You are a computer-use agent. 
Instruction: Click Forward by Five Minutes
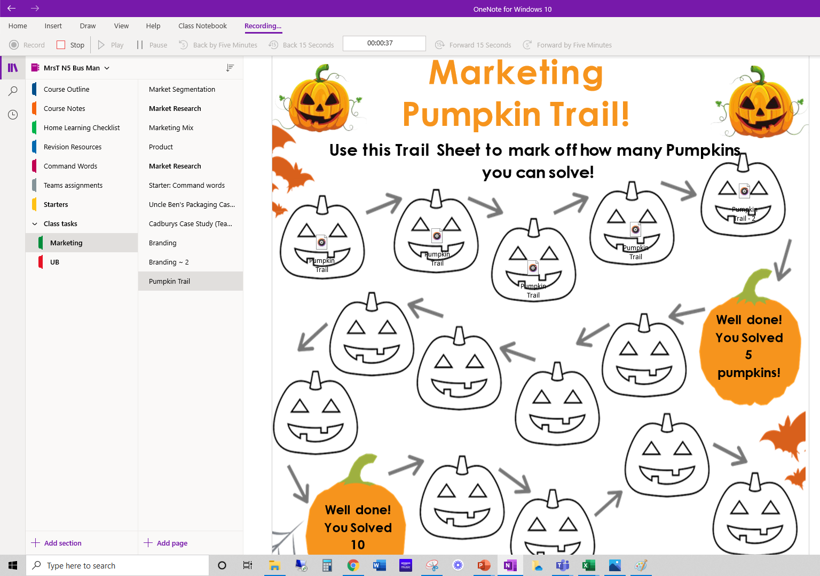point(567,45)
